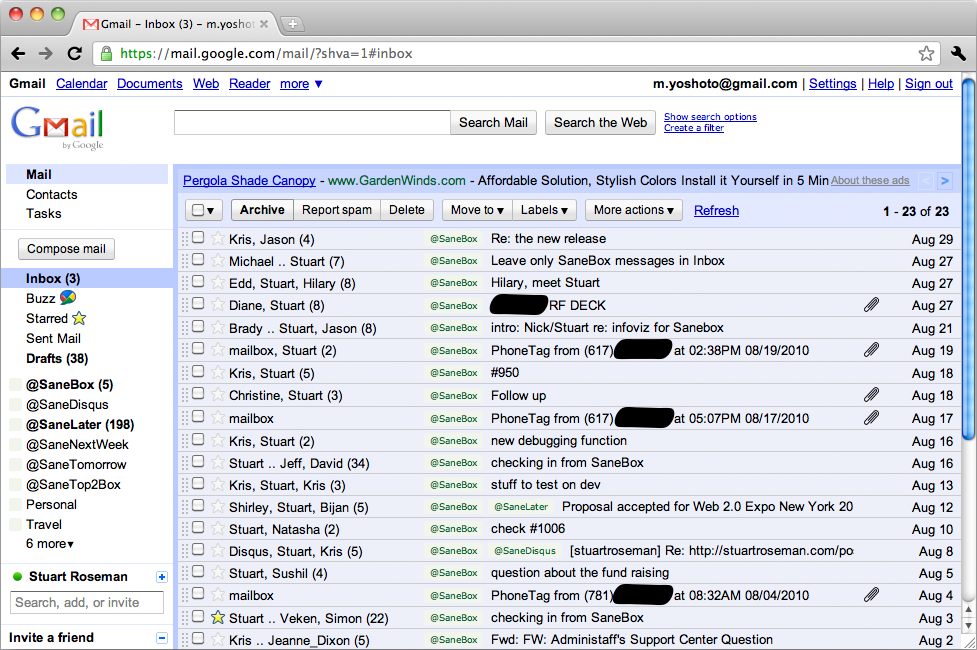Switch to the Gmail Inbox browser tab
977x650 pixels.
click(176, 24)
